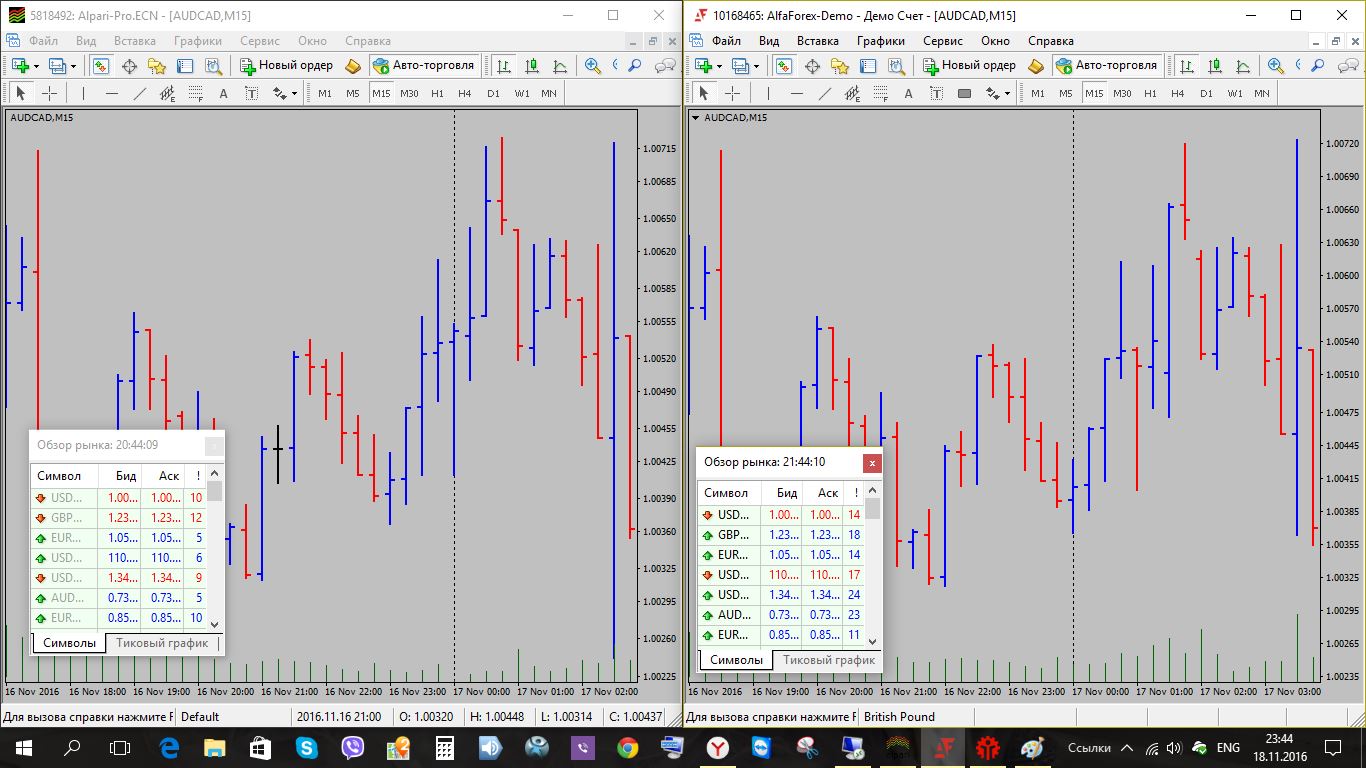Open Terminal panel icon in Alpari window
This screenshot has width=1366, height=768.
point(185,66)
